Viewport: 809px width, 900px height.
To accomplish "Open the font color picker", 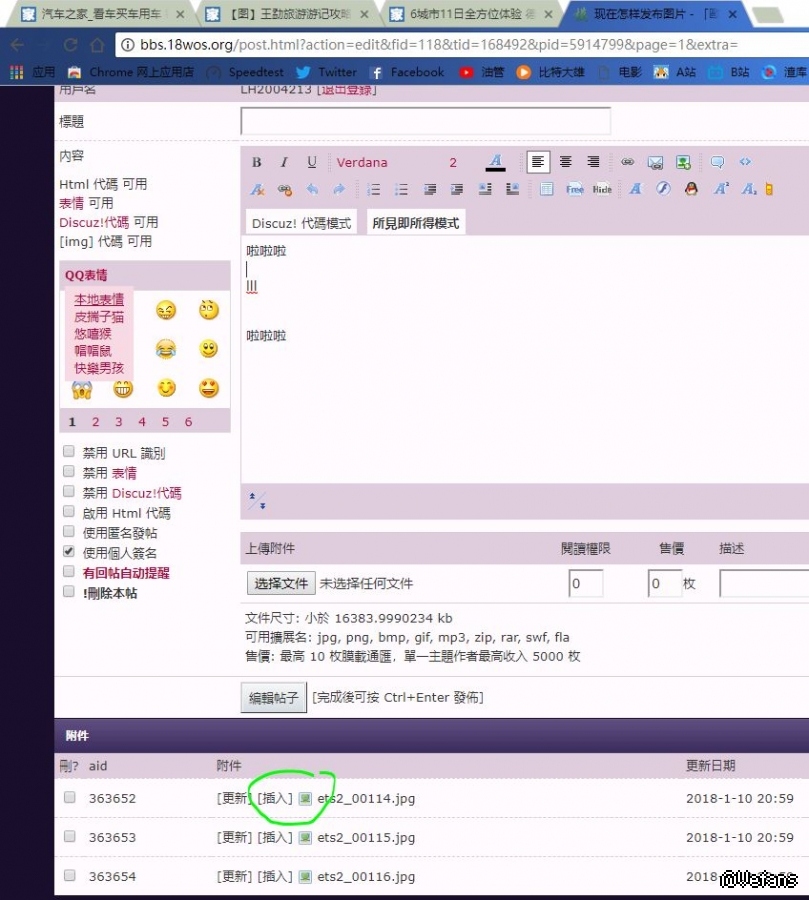I will (495, 163).
